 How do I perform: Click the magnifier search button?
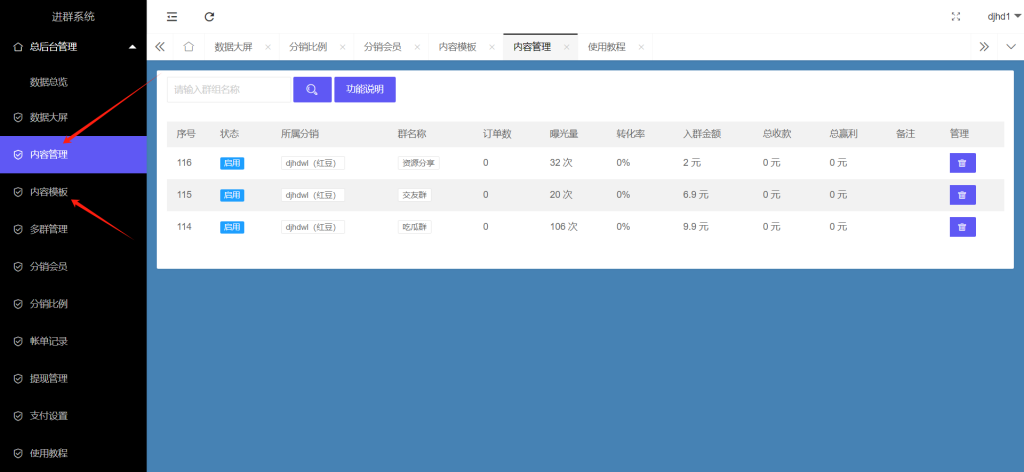[312, 90]
